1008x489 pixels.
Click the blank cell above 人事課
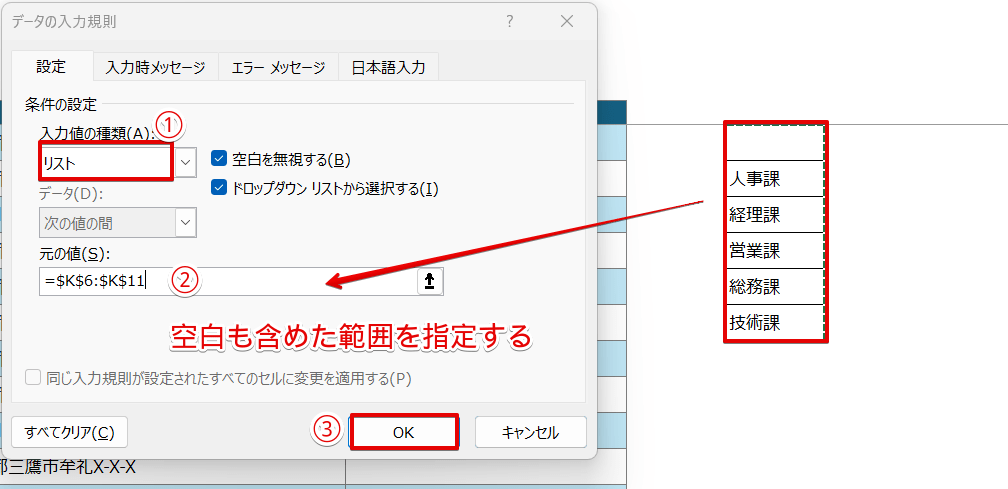(x=775, y=142)
